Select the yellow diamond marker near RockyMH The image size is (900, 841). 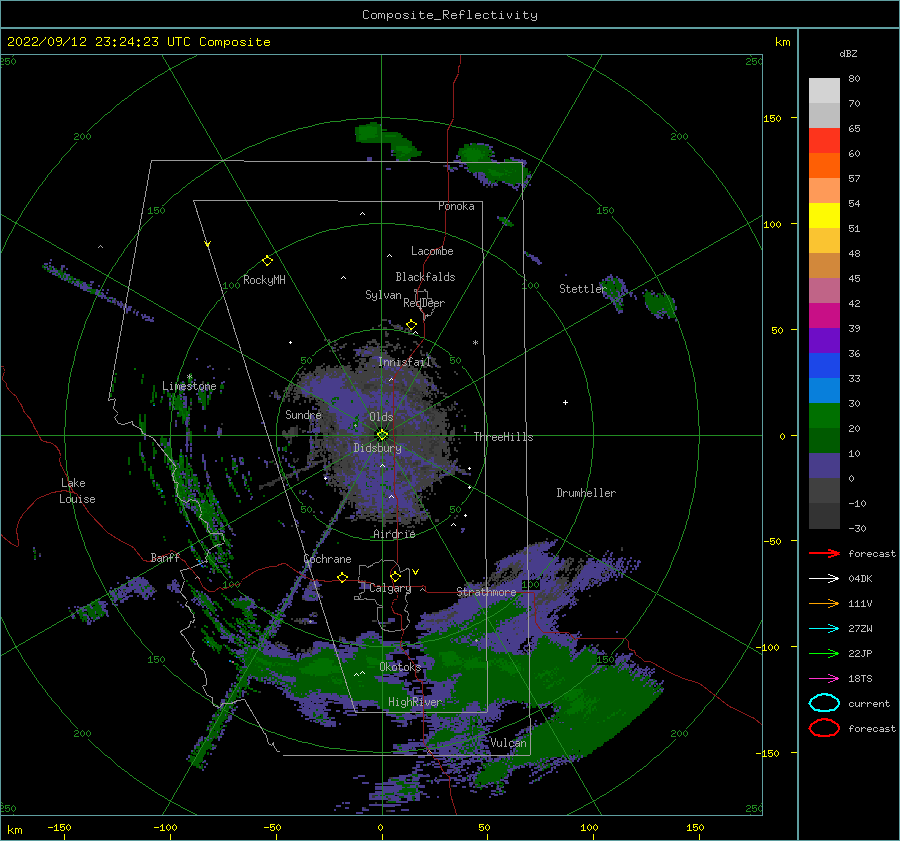tap(267, 261)
